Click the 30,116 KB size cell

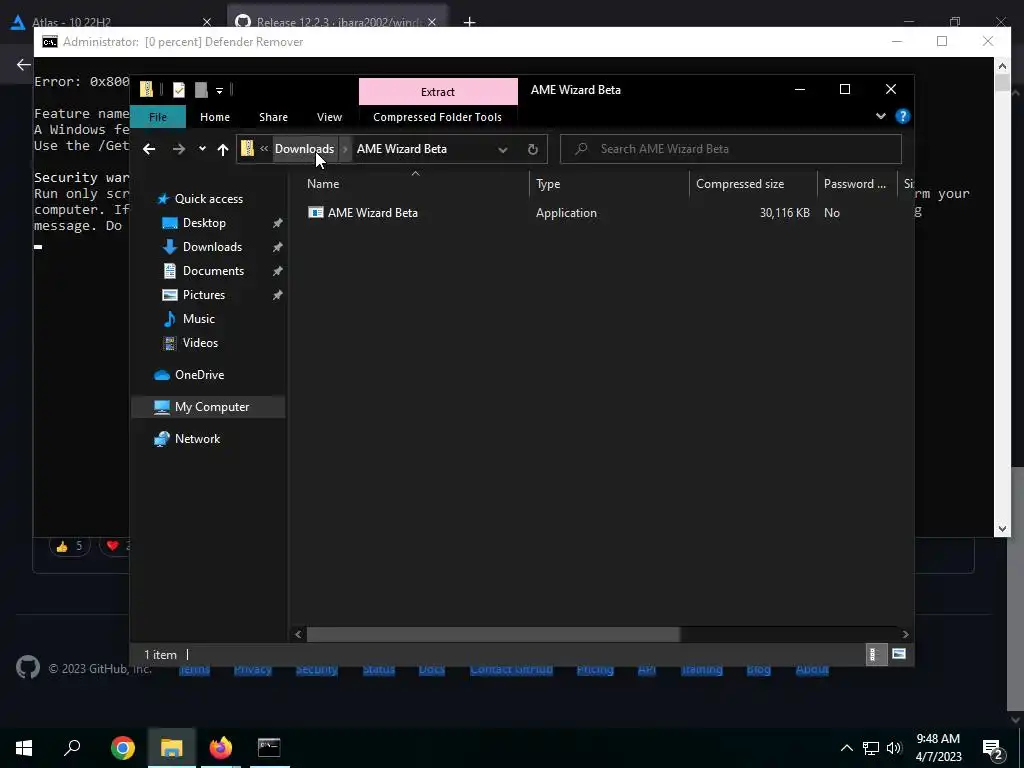(784, 213)
